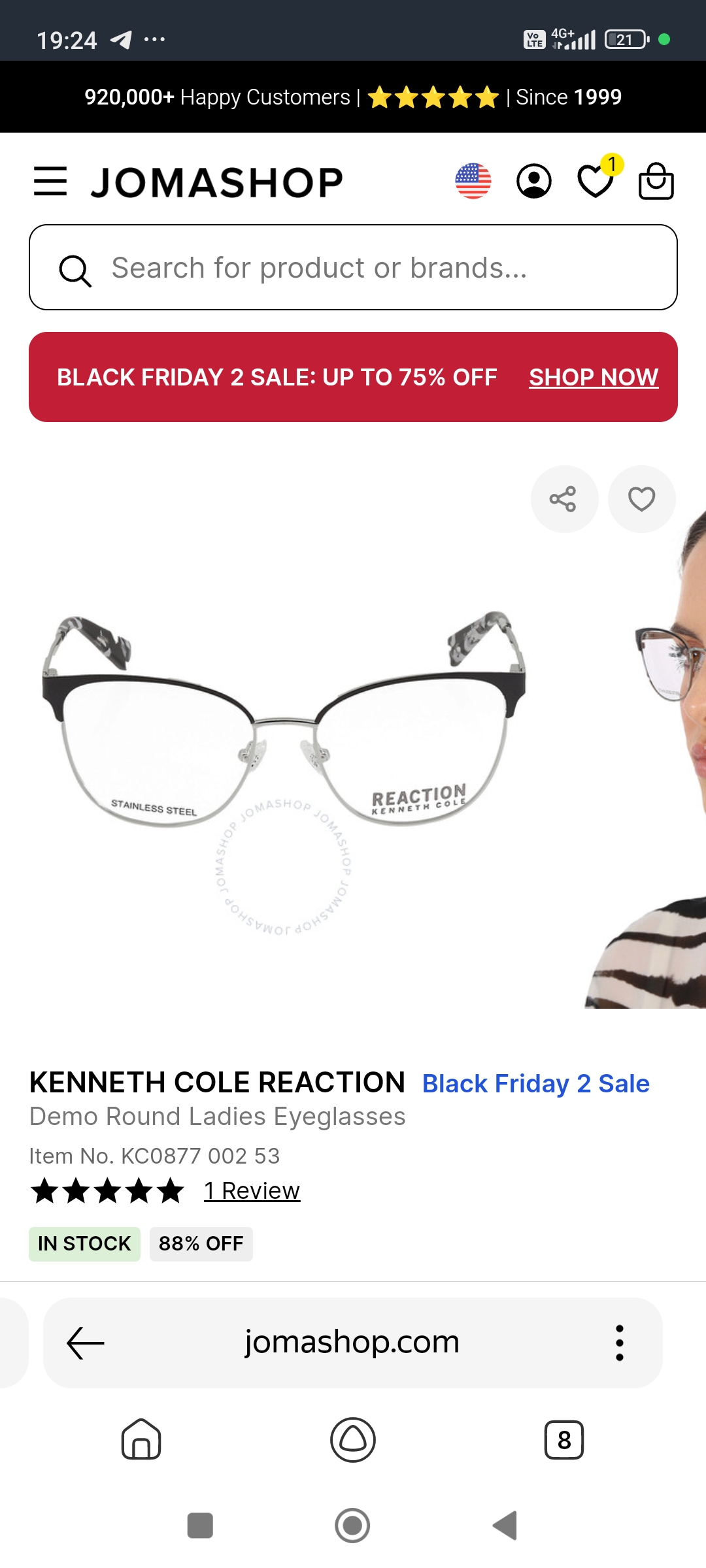Open the 1 Review link

pos(252,1190)
